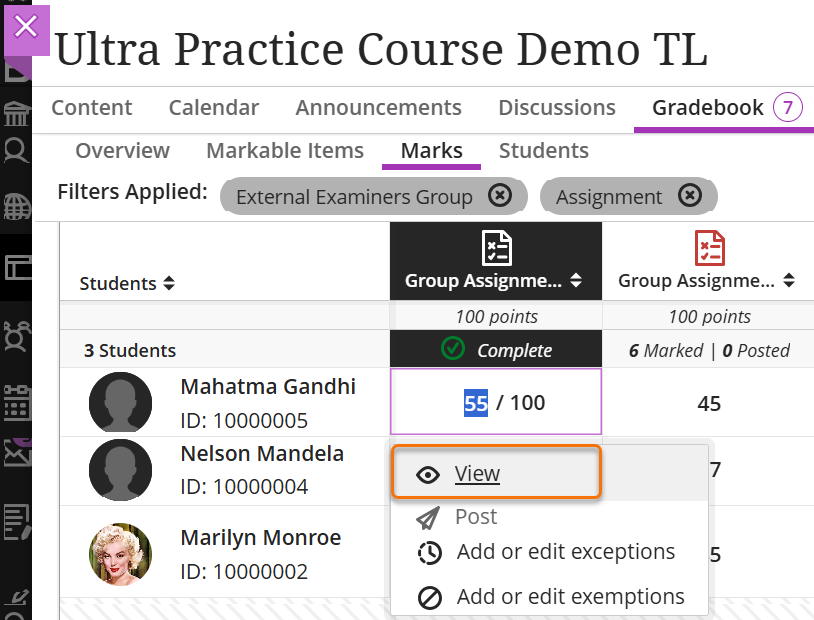Image resolution: width=814 pixels, height=620 pixels.
Task: Click the globe Activity Stream sidebar icon
Action: (16, 207)
